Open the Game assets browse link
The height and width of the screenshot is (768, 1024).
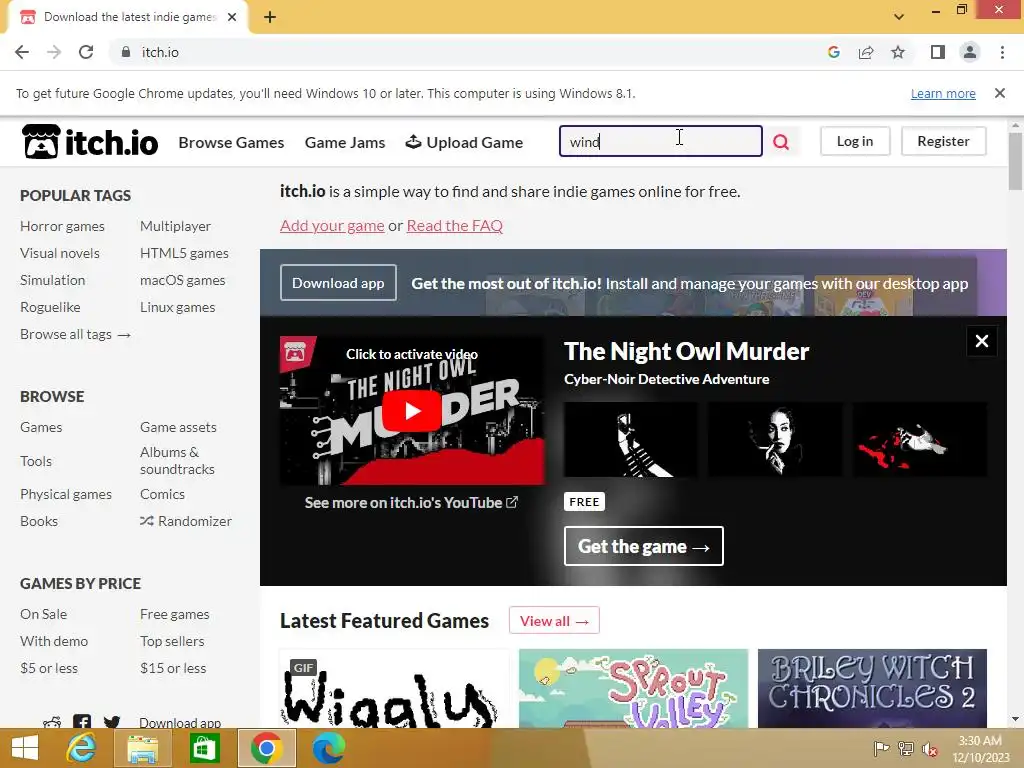[x=178, y=427]
